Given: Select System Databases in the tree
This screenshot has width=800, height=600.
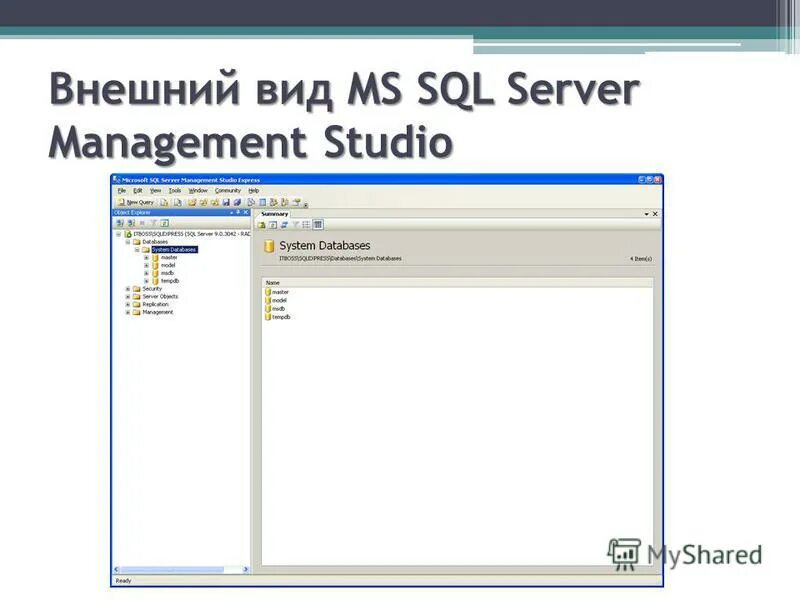Looking at the screenshot, I should pos(174,249).
